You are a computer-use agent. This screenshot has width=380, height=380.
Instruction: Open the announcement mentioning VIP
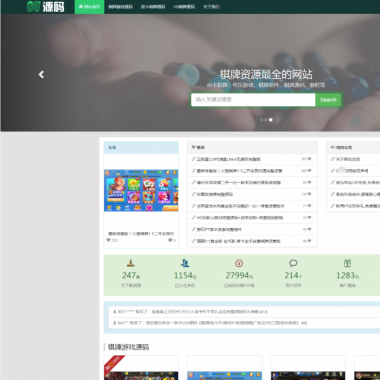click(358, 182)
